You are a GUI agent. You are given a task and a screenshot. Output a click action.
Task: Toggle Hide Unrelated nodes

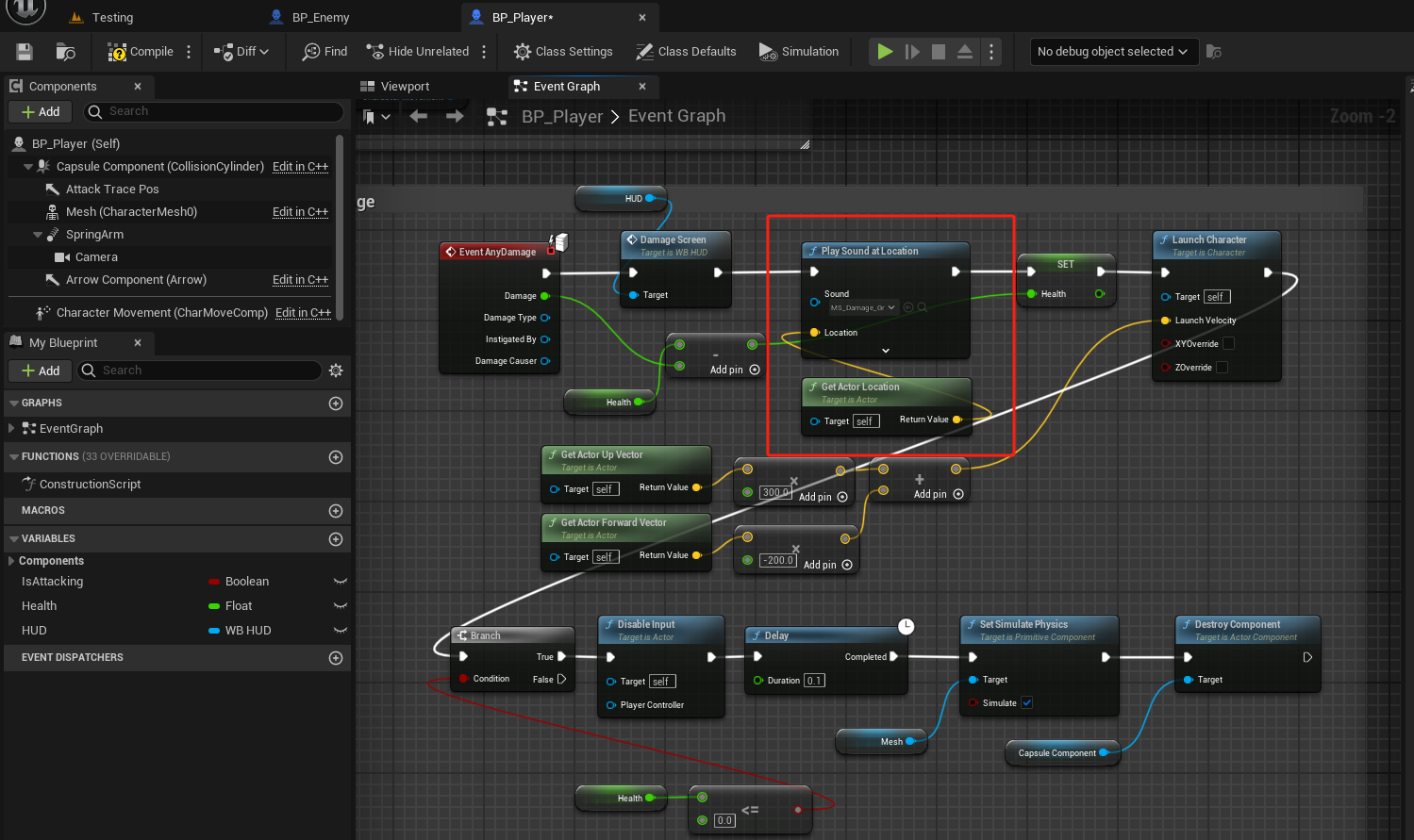point(418,52)
